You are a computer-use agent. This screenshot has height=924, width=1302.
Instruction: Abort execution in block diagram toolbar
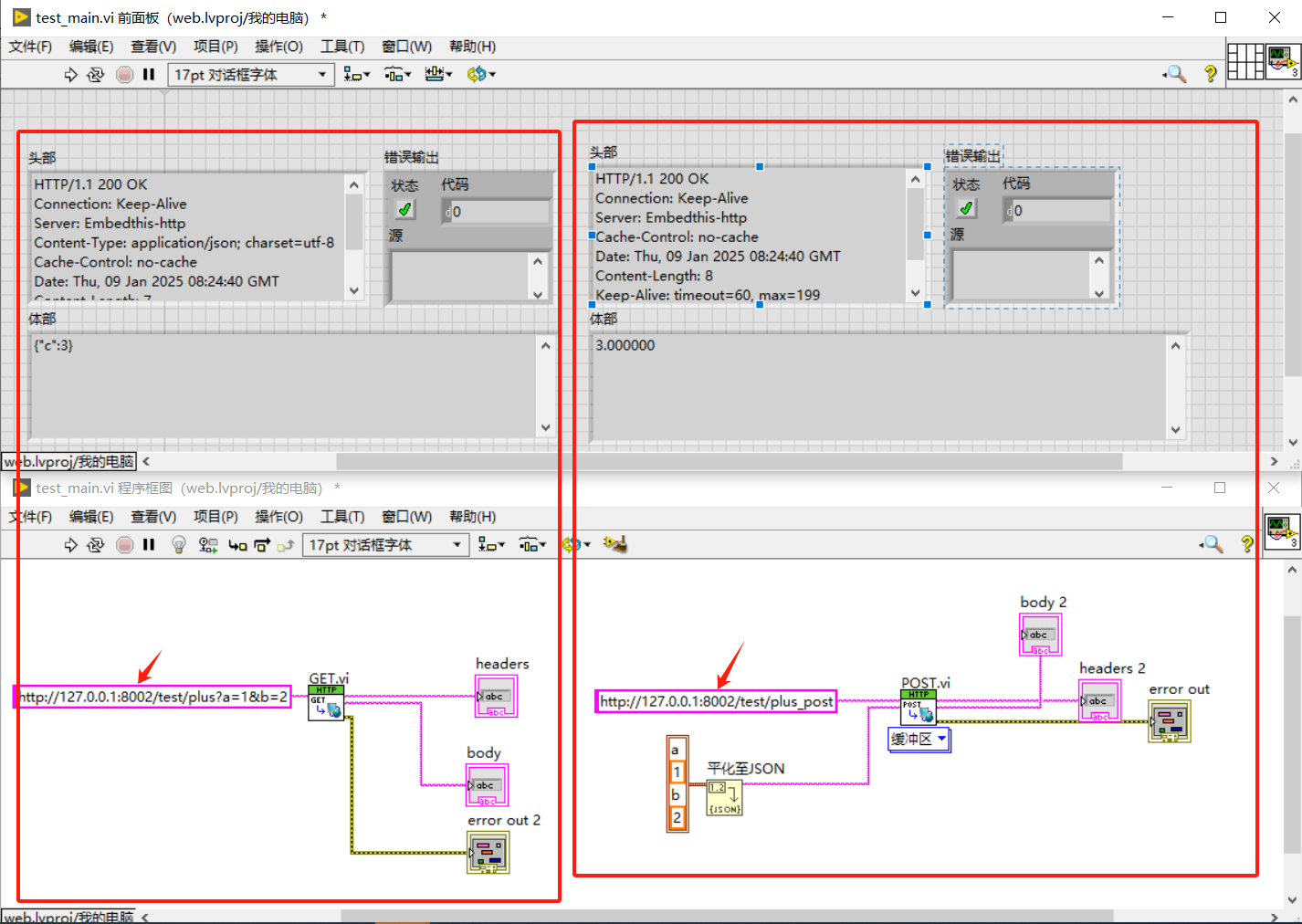(125, 545)
